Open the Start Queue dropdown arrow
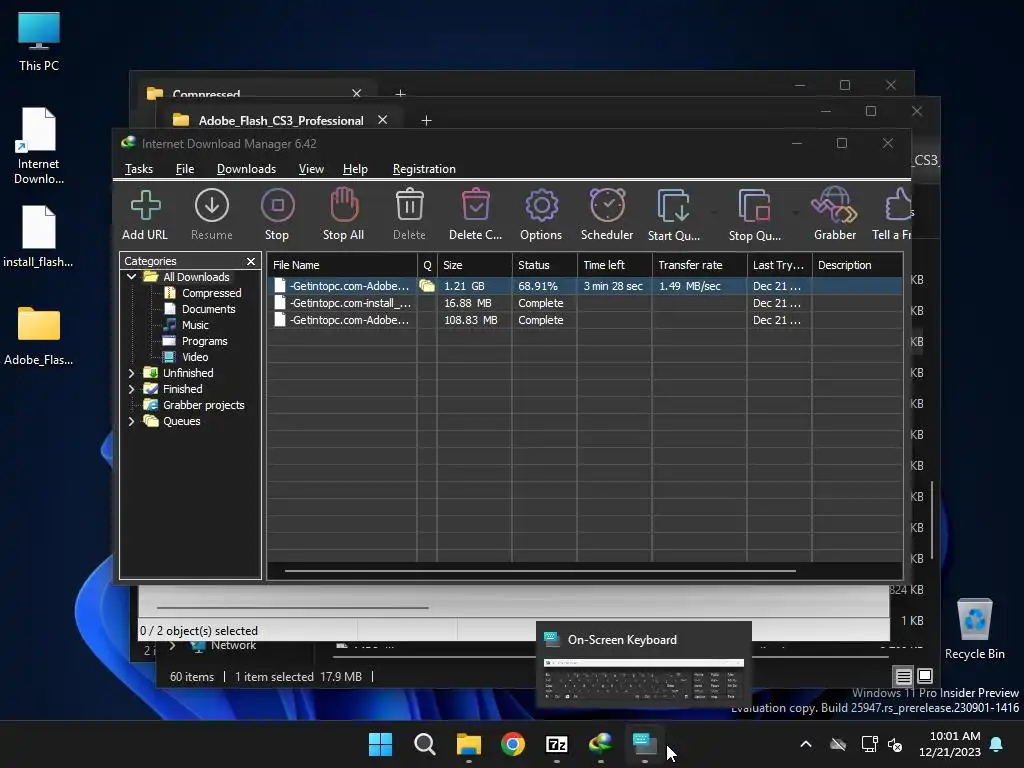 click(714, 213)
